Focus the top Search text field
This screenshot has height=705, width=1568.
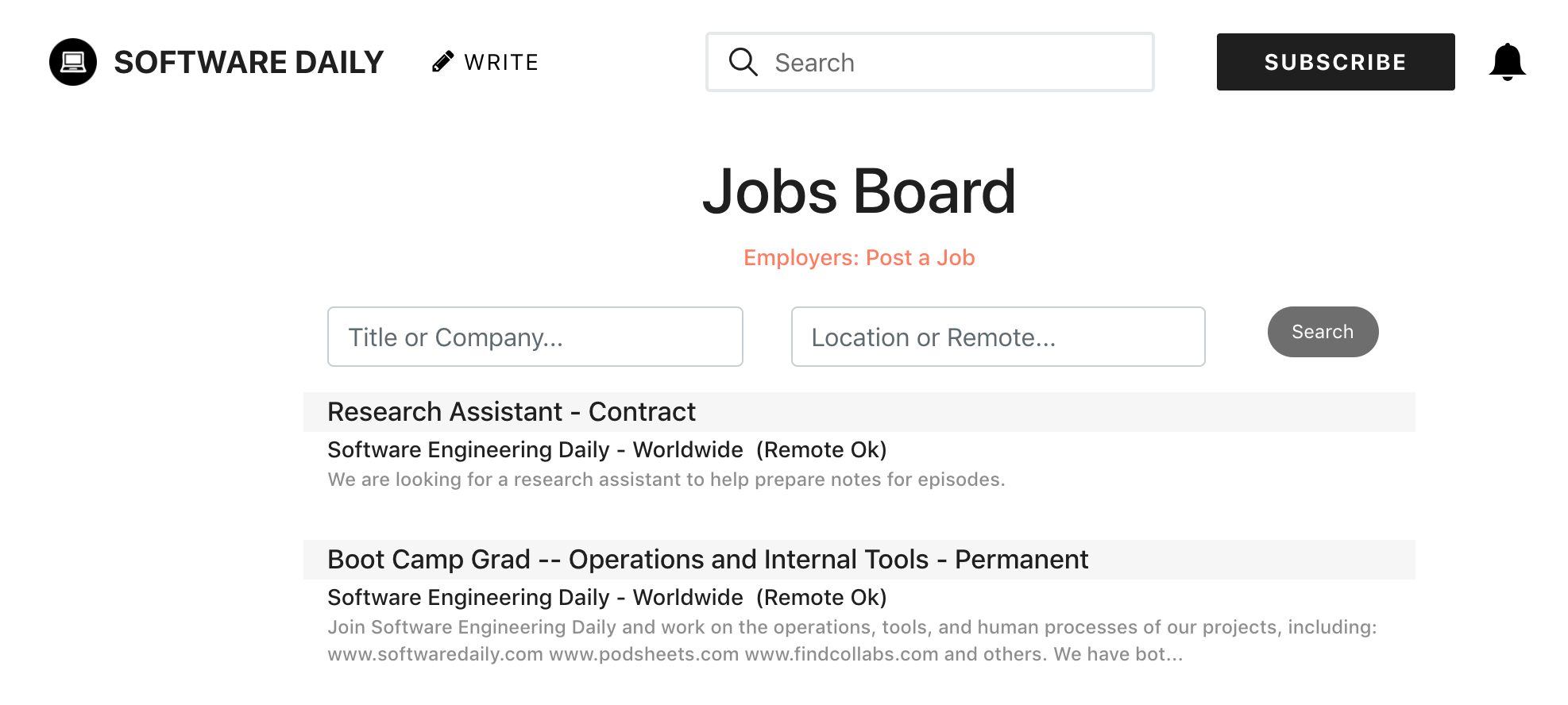(x=930, y=62)
